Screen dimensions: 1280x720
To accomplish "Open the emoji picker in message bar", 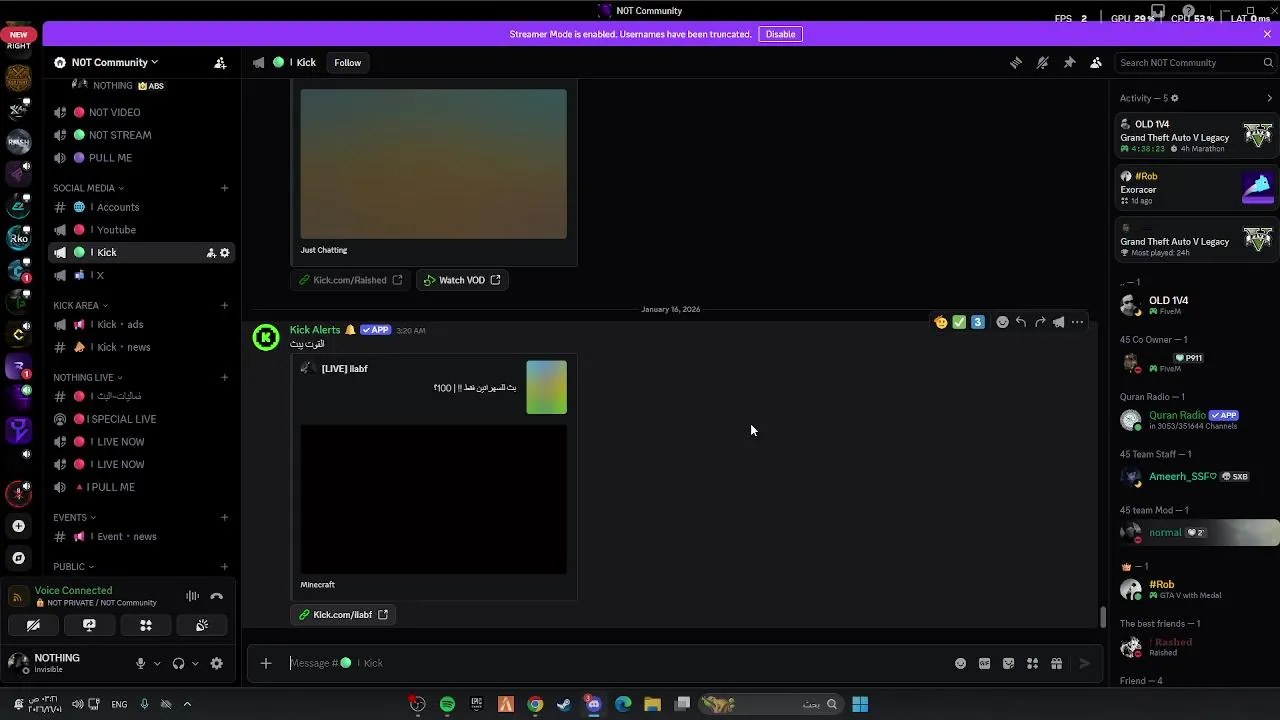I will pos(960,663).
